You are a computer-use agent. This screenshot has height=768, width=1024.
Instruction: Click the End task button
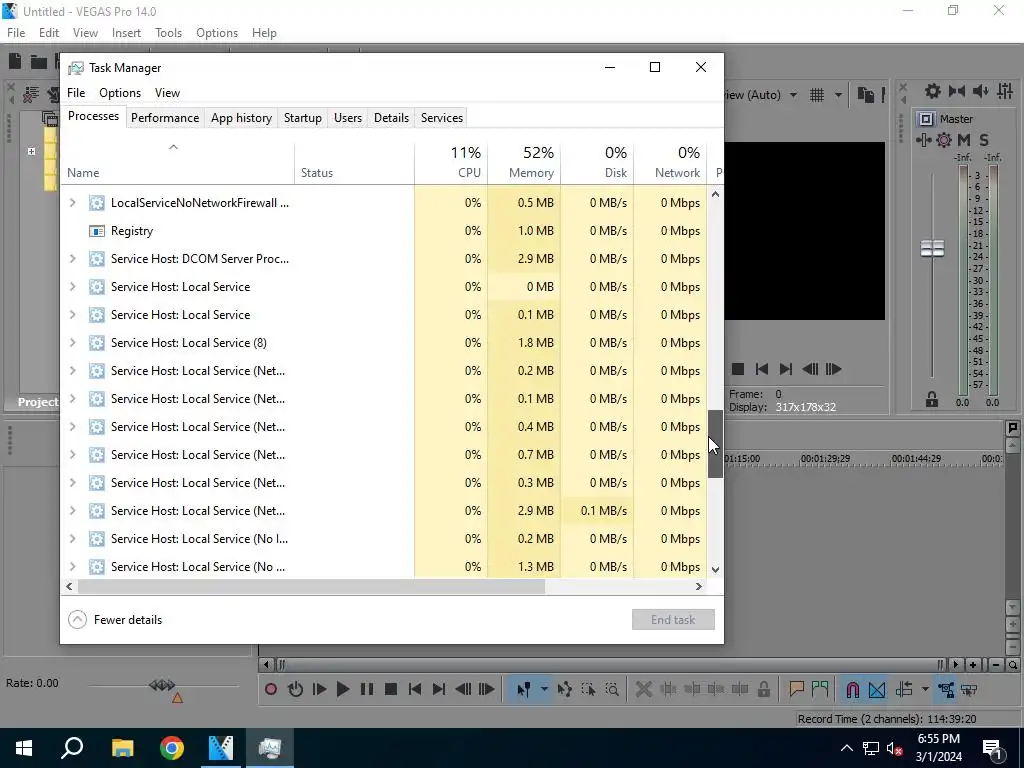coord(673,620)
